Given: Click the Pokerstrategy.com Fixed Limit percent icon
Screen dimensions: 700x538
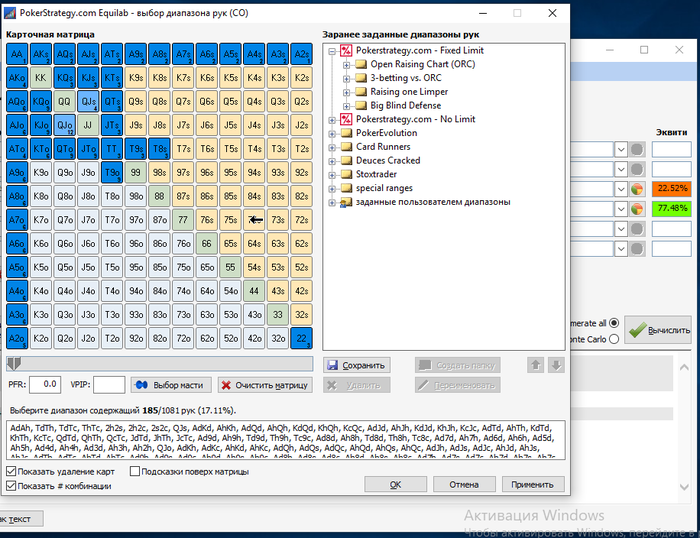Looking at the screenshot, I should 346,50.
